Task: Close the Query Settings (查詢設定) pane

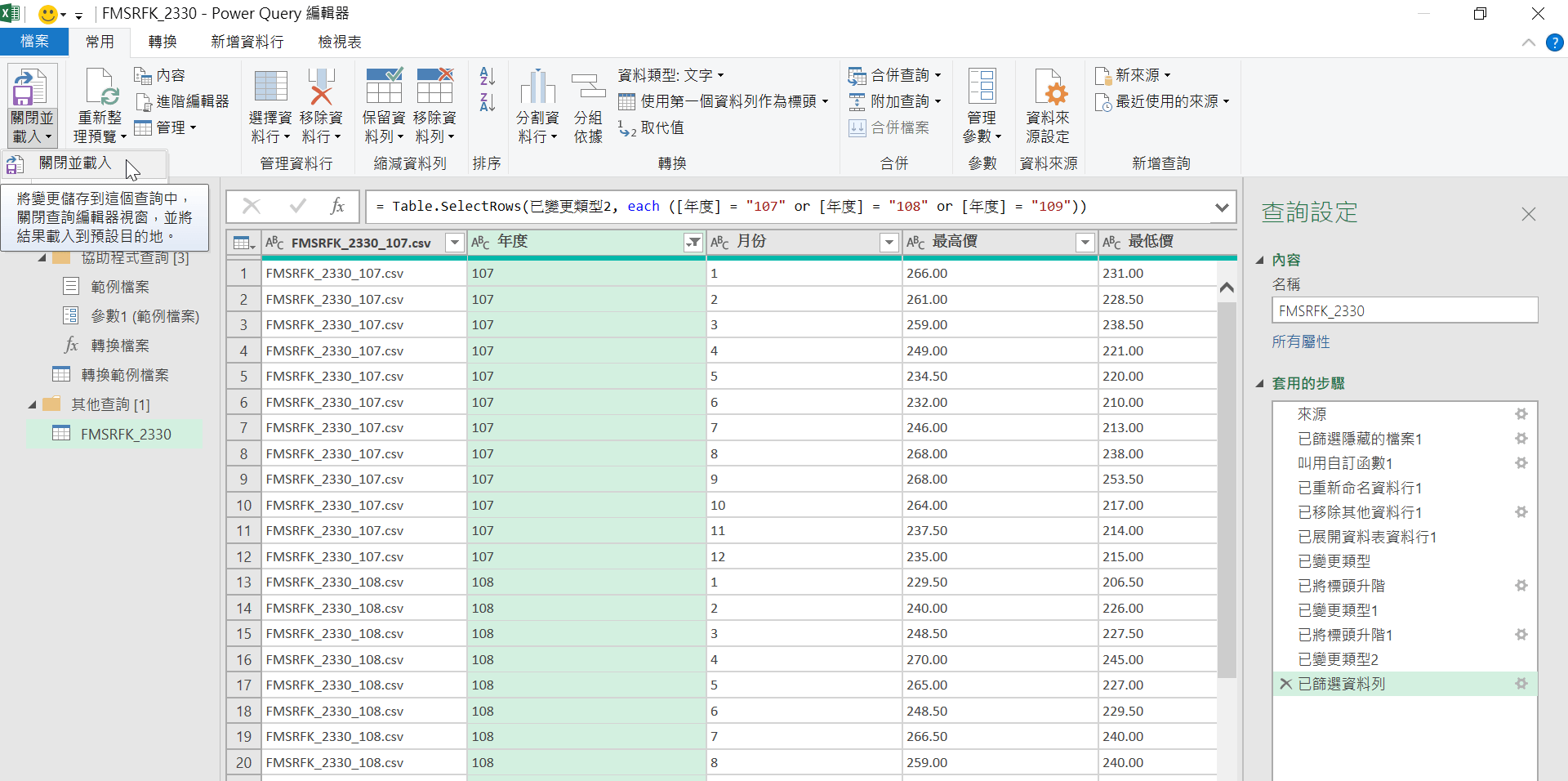Action: click(x=1529, y=214)
